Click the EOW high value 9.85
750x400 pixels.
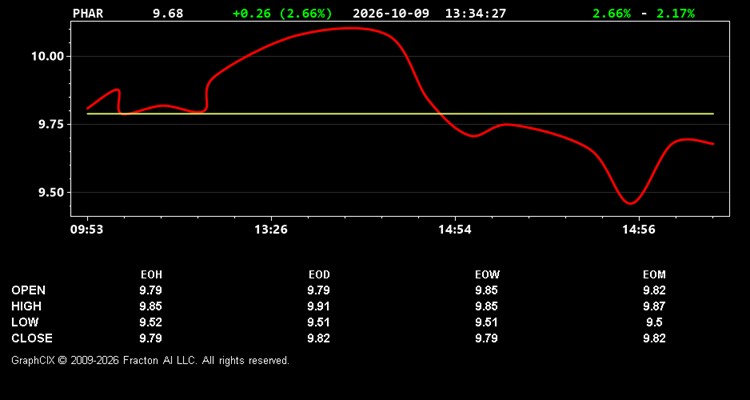(487, 306)
